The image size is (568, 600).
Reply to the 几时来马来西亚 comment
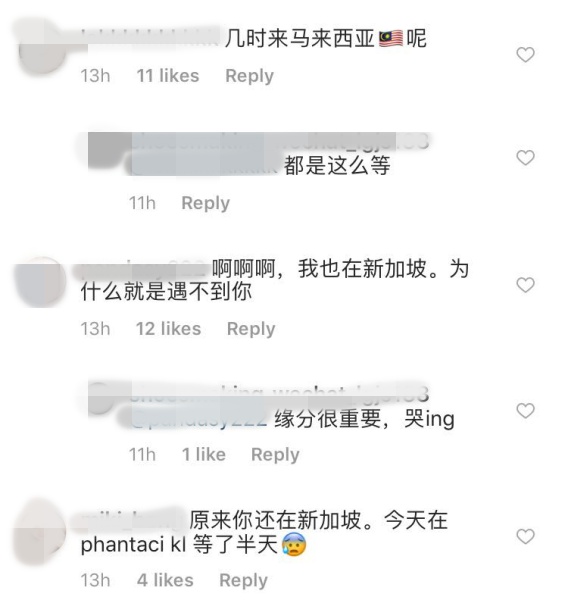pyautogui.click(x=250, y=76)
